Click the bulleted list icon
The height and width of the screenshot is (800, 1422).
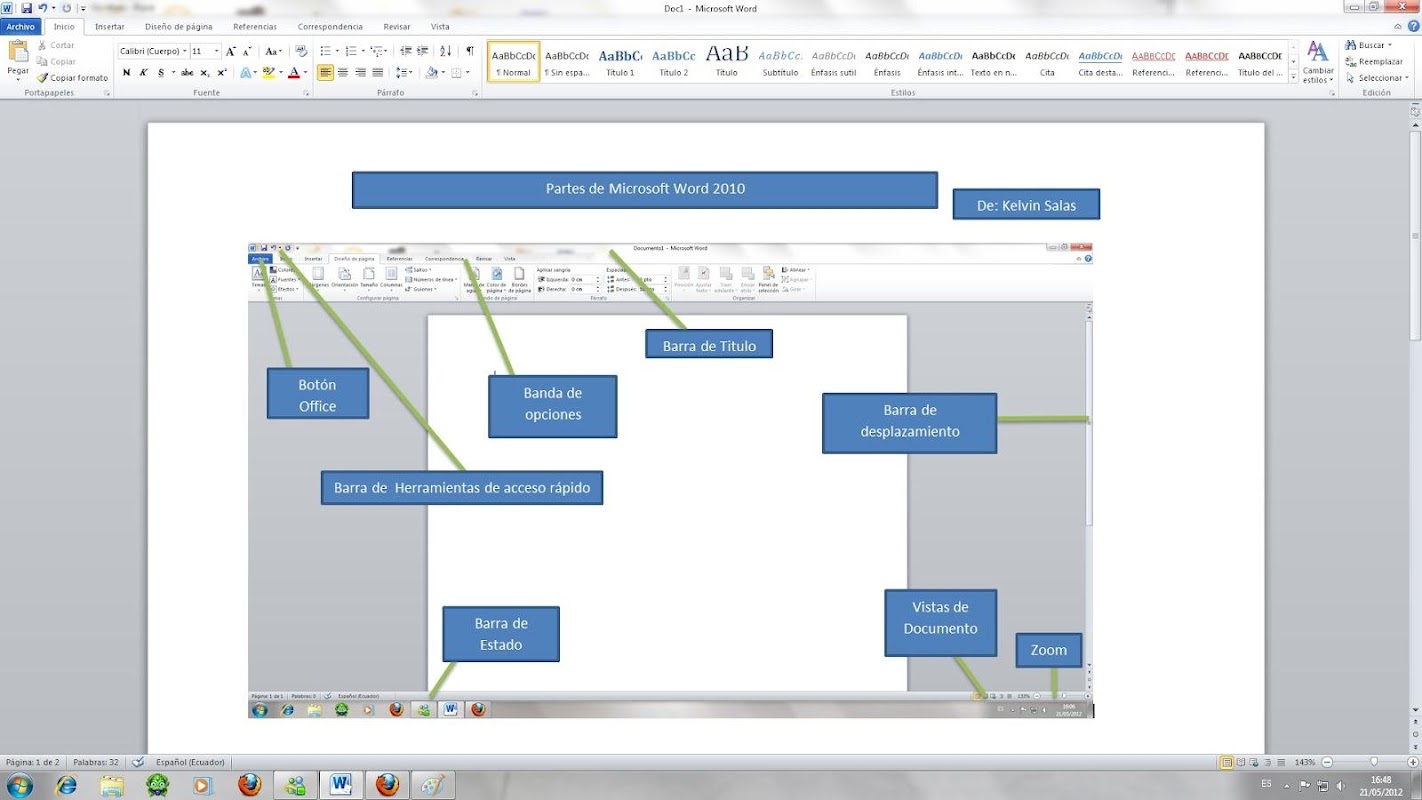324,51
